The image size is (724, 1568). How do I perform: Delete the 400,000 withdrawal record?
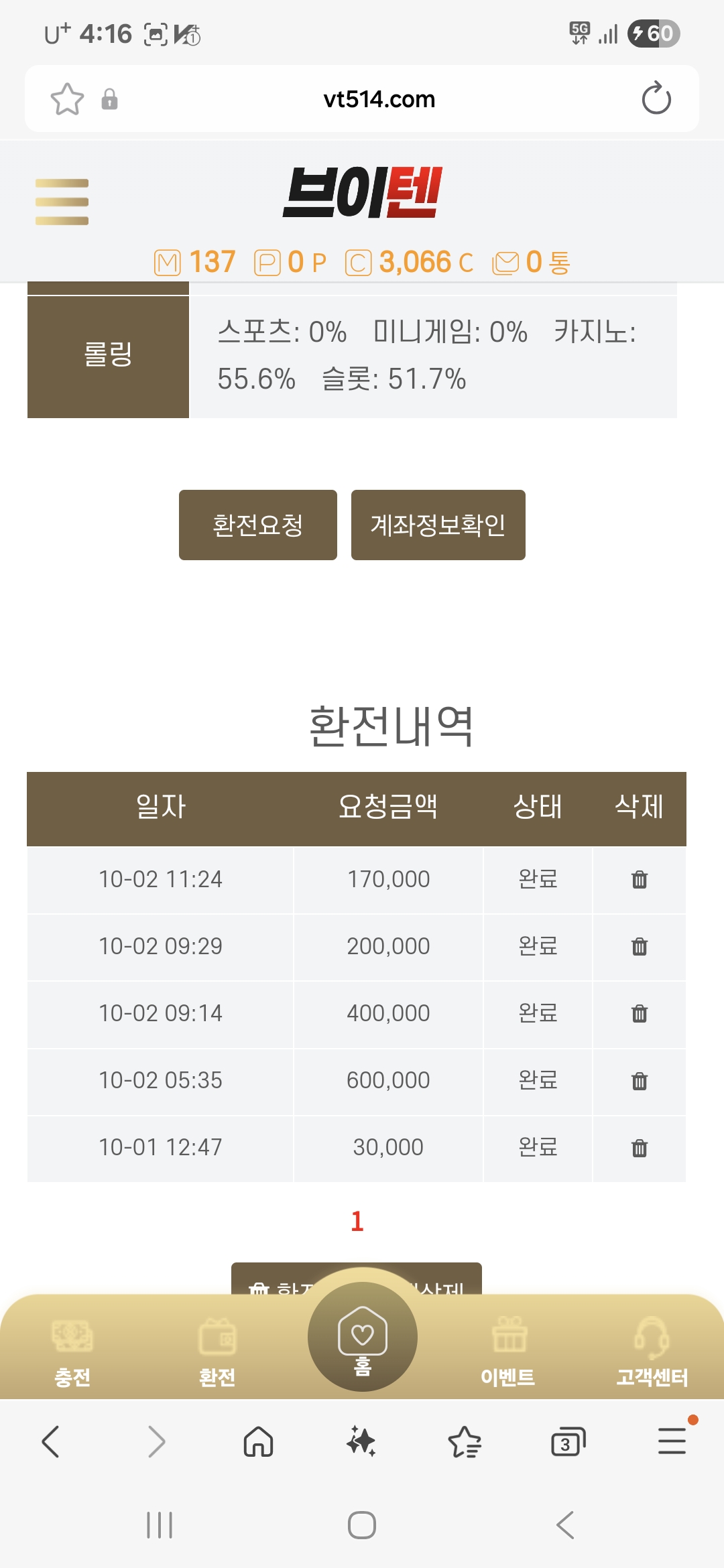640,1013
